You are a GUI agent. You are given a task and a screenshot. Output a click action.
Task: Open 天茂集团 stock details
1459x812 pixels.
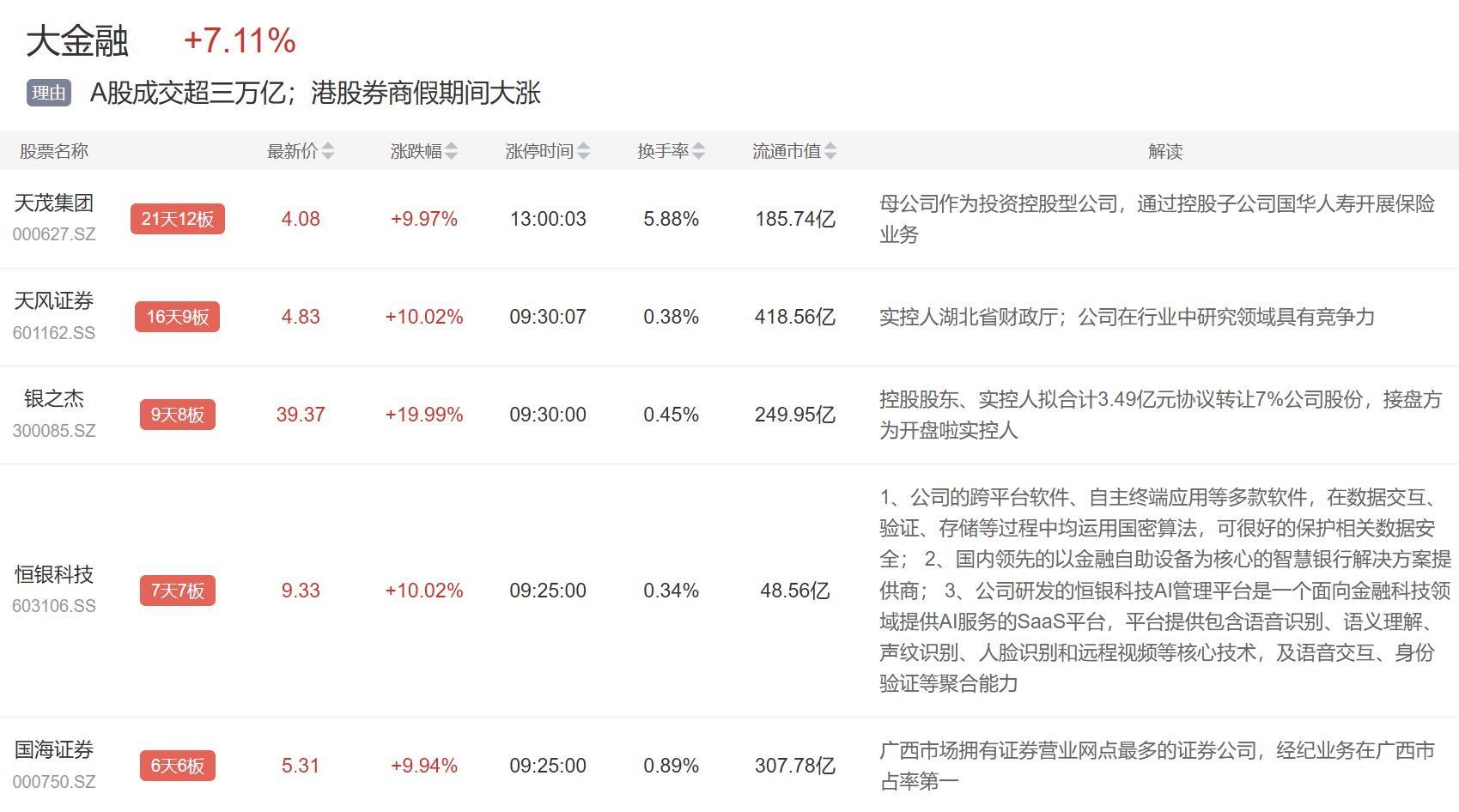click(x=54, y=203)
